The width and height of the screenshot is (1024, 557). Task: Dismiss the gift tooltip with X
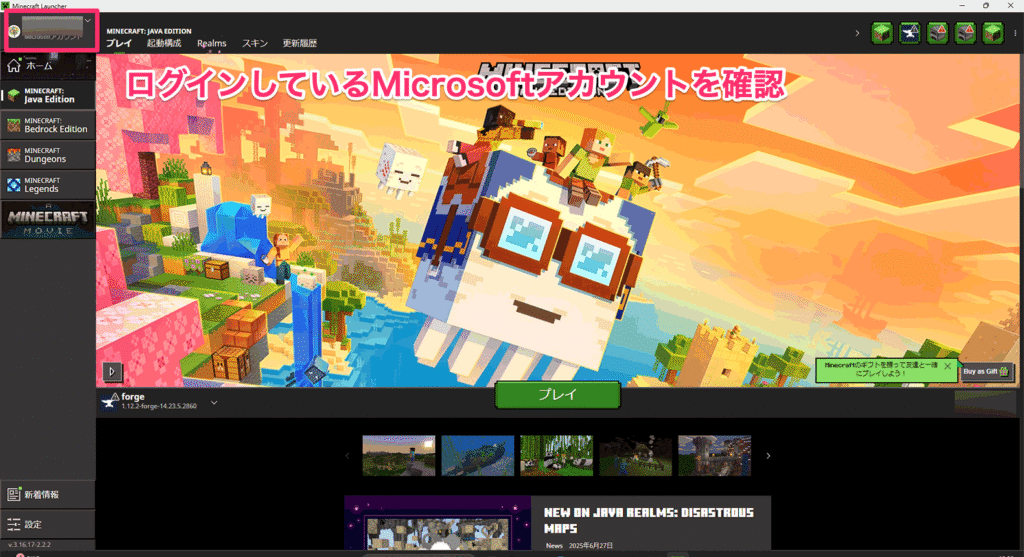click(948, 366)
